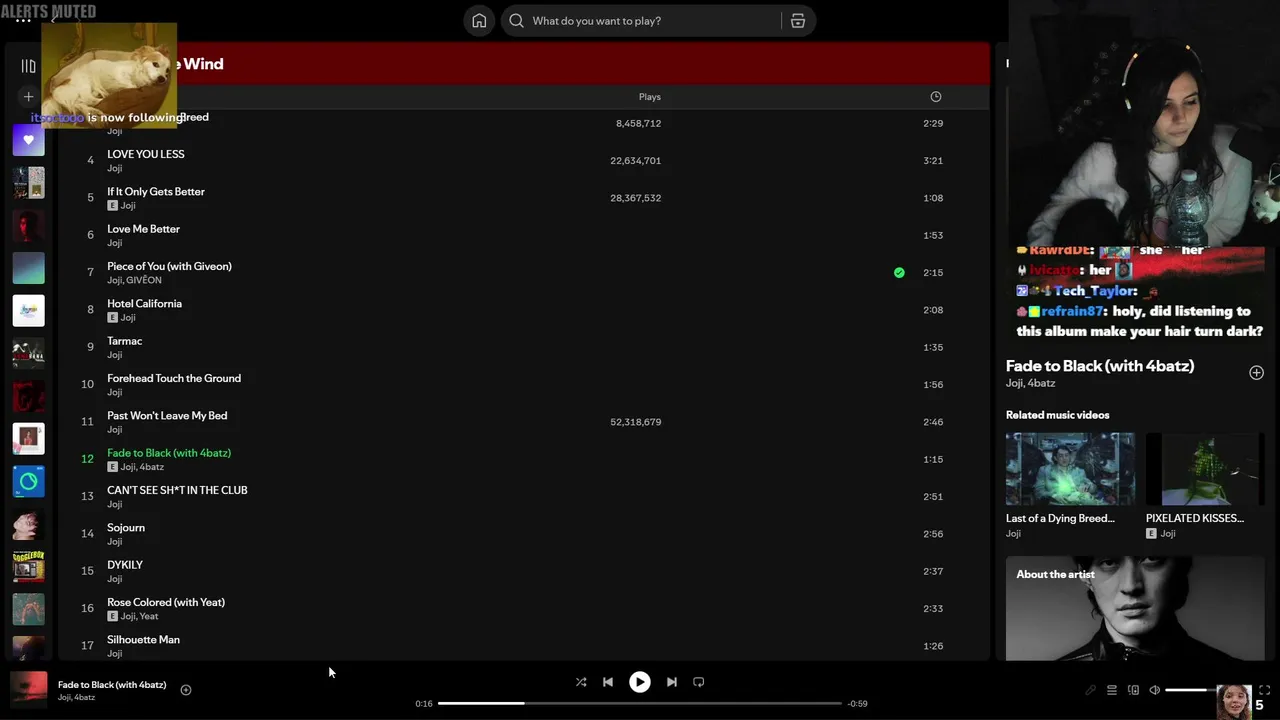The image size is (1280, 720).
Task: Enter full screen player view
Action: [1264, 690]
